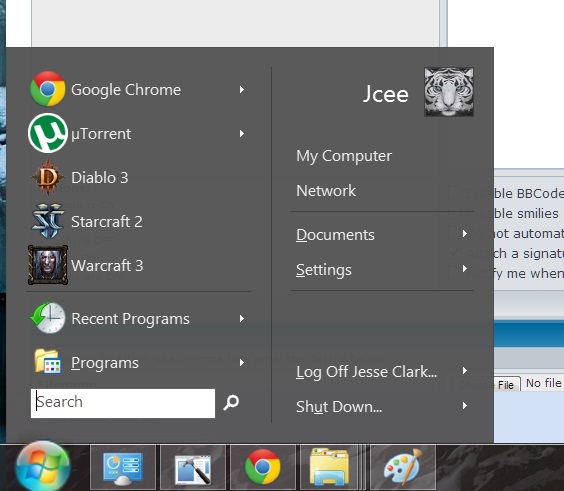The height and width of the screenshot is (491, 564).
Task: Start Starcraft 2 via its icon
Action: pos(47,221)
